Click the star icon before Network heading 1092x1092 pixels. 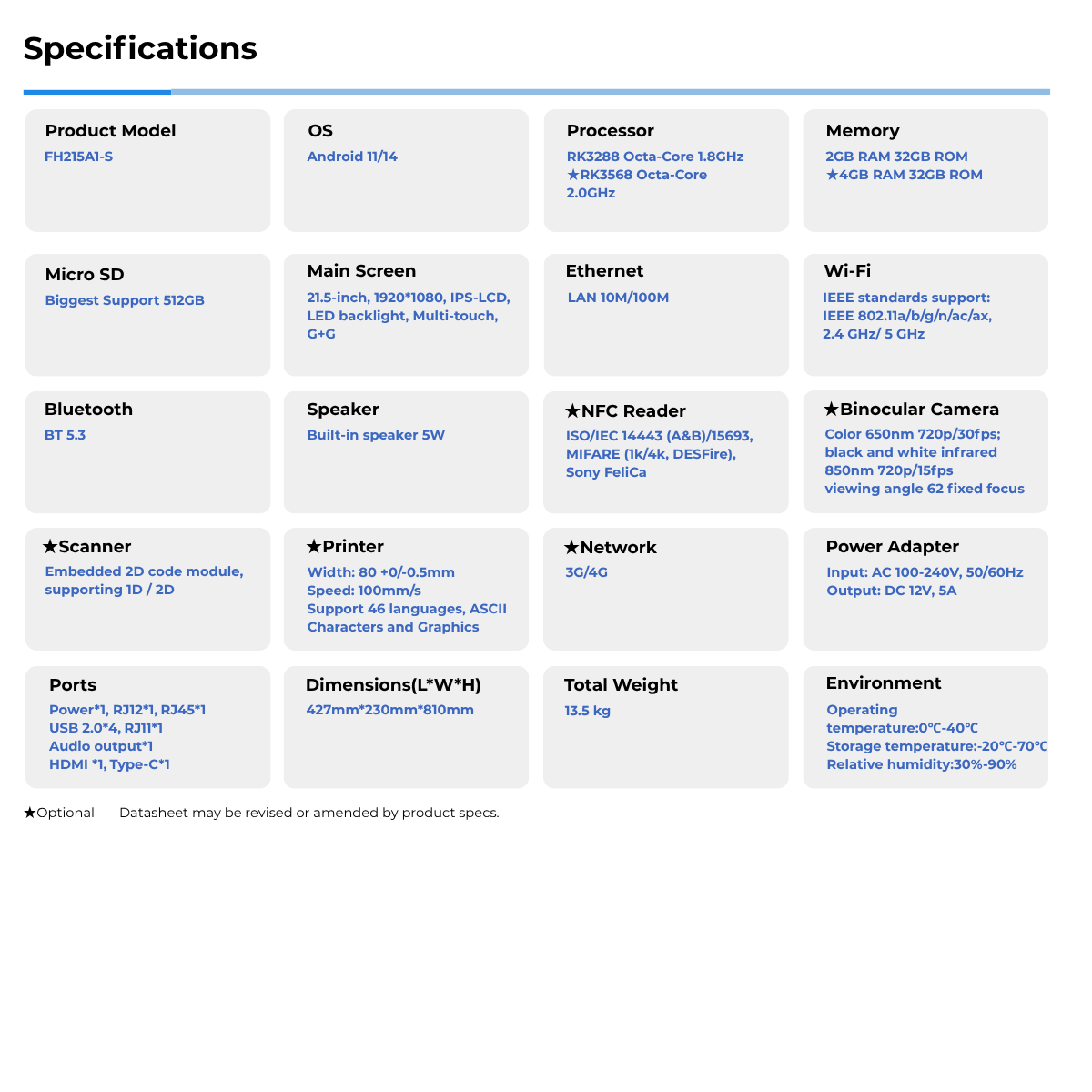tap(571, 548)
